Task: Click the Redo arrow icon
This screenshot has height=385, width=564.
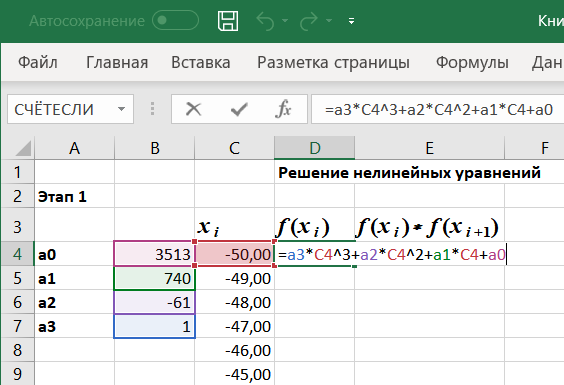Action: tap(309, 21)
